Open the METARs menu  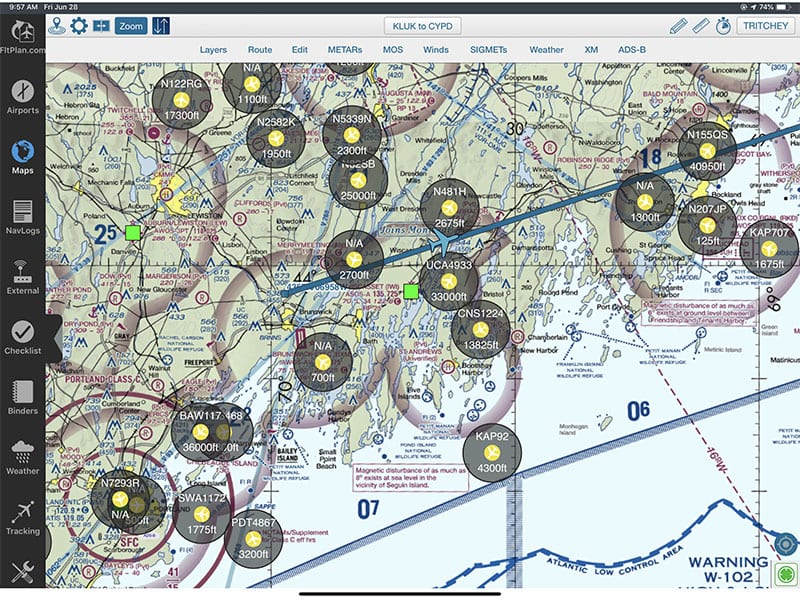pyautogui.click(x=345, y=49)
